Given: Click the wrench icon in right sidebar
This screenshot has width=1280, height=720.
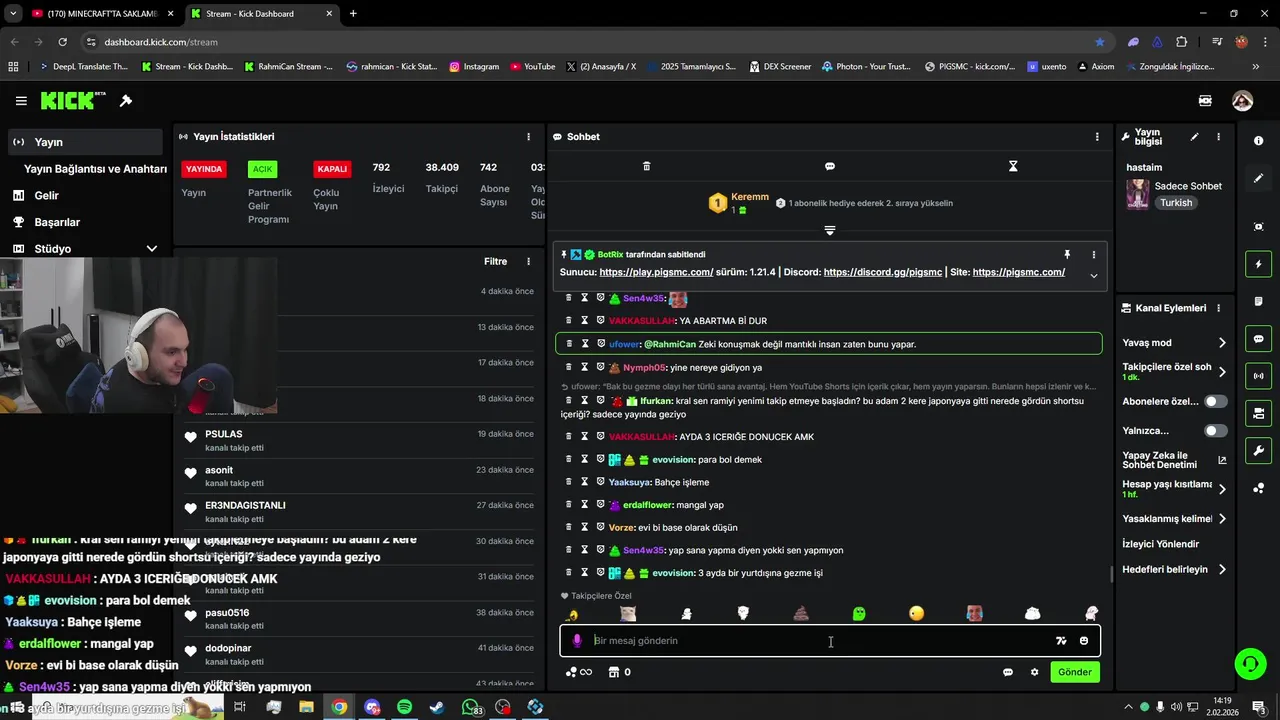Looking at the screenshot, I should (1258, 451).
